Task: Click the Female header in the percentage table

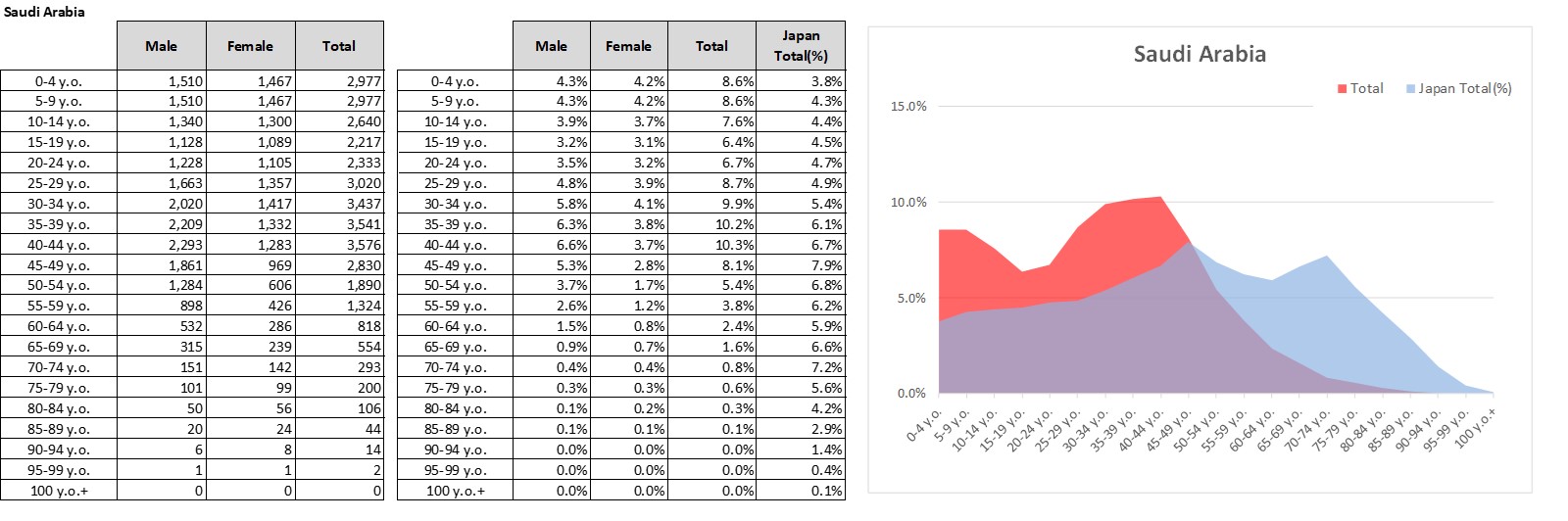Action: tap(627, 46)
